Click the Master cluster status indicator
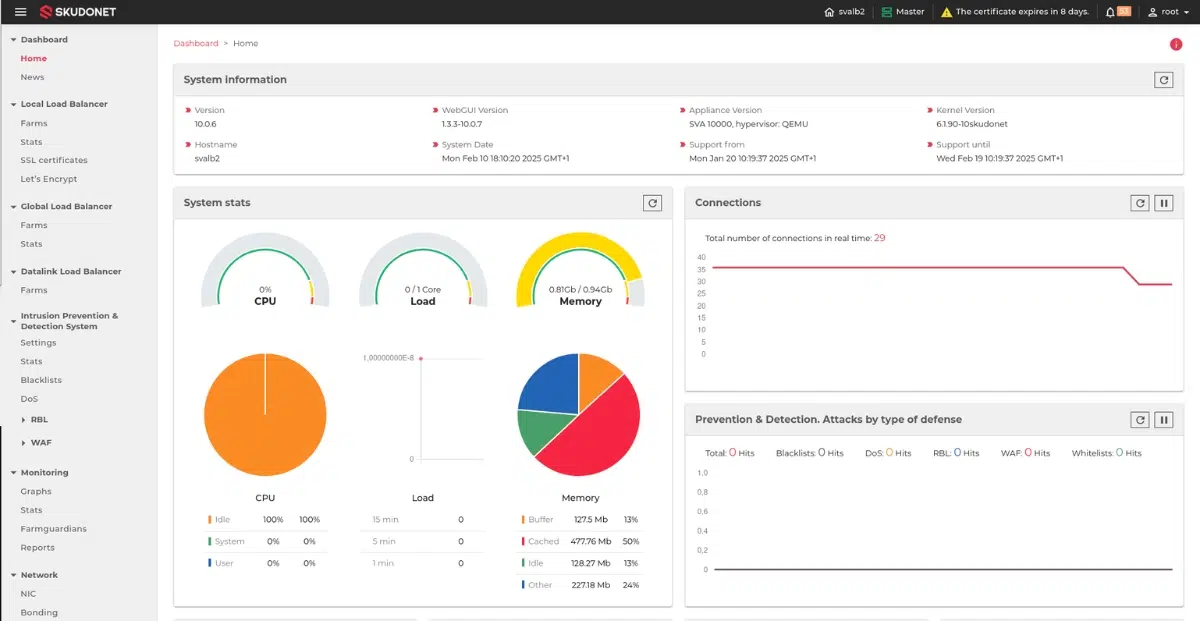The height and width of the screenshot is (621, 1200). [903, 12]
